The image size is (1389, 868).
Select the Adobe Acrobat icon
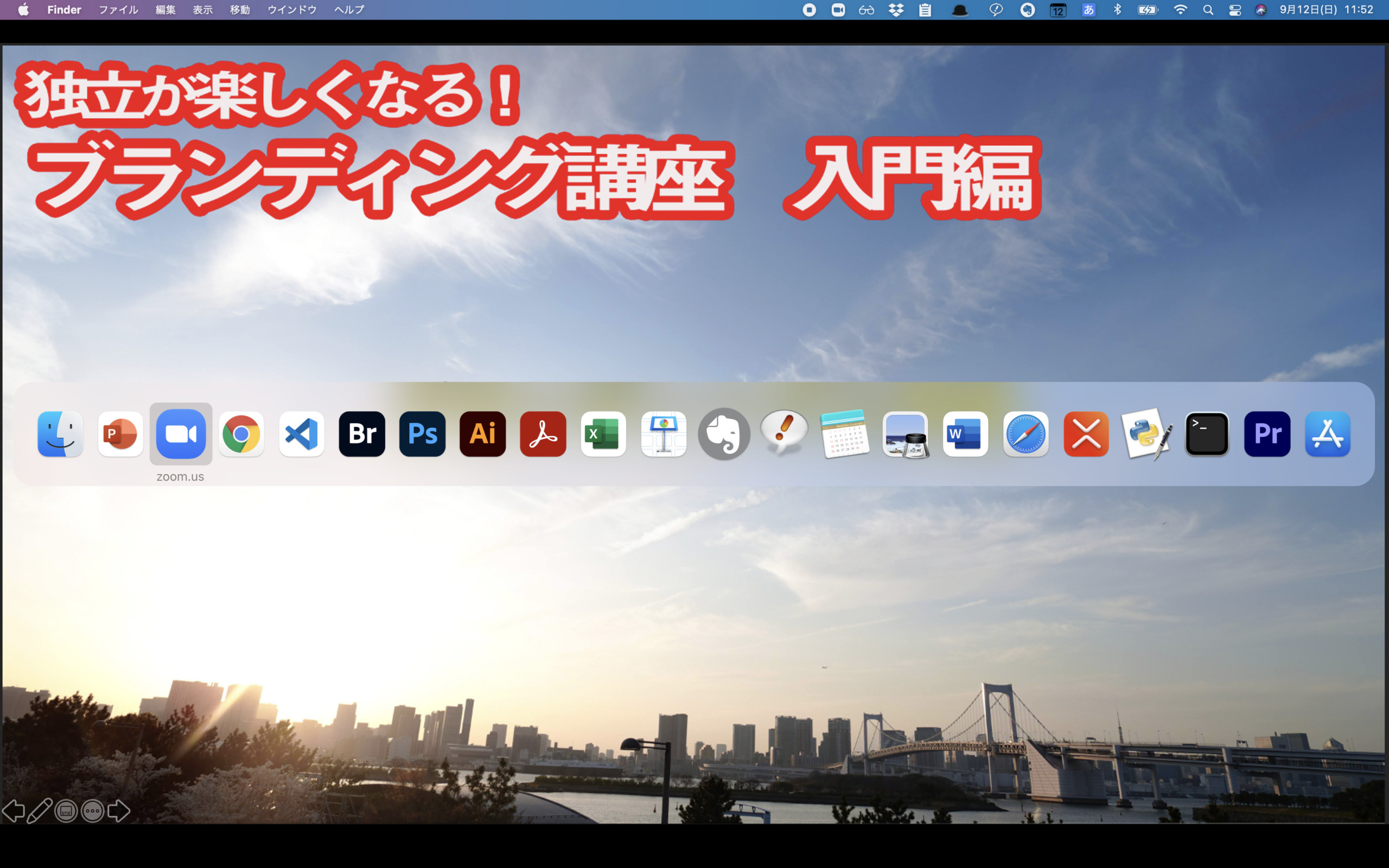click(543, 434)
